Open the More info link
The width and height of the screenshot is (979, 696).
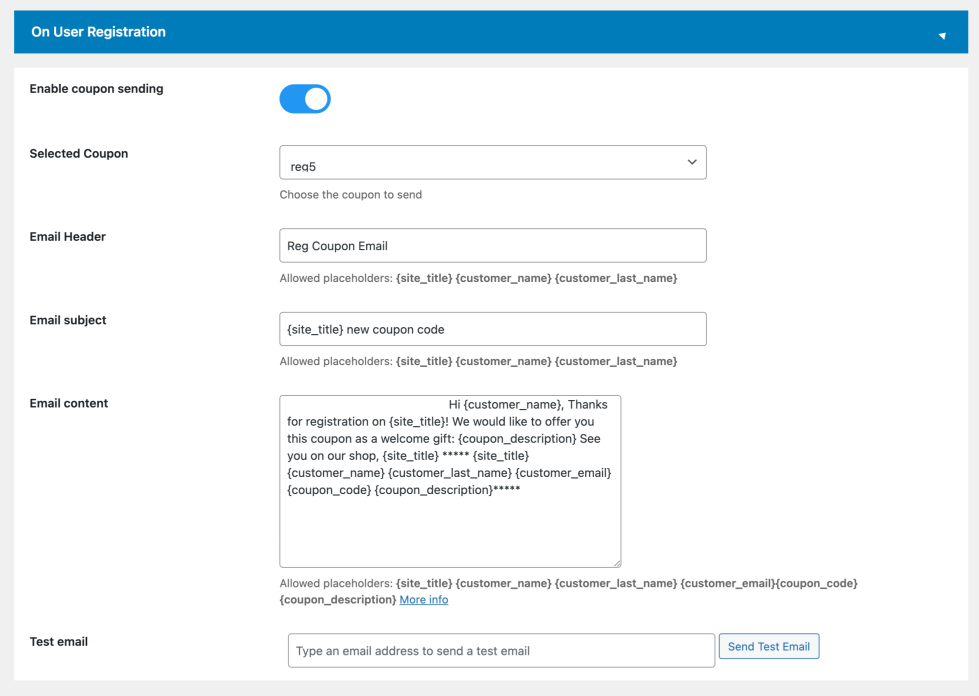pos(424,599)
